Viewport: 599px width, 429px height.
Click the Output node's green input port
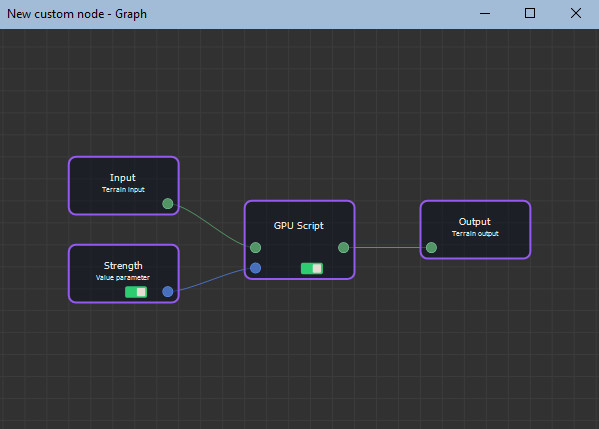(x=431, y=248)
